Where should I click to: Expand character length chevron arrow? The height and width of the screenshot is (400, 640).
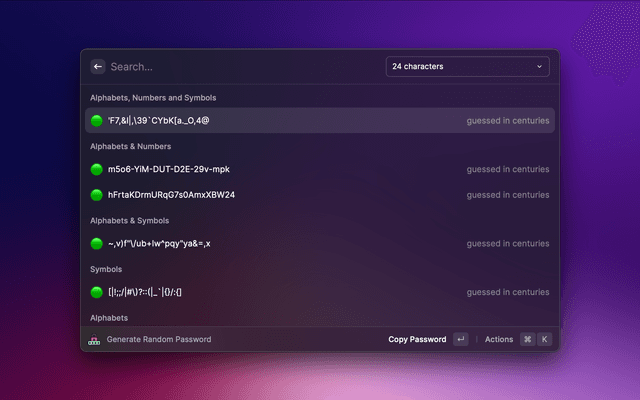tap(540, 67)
